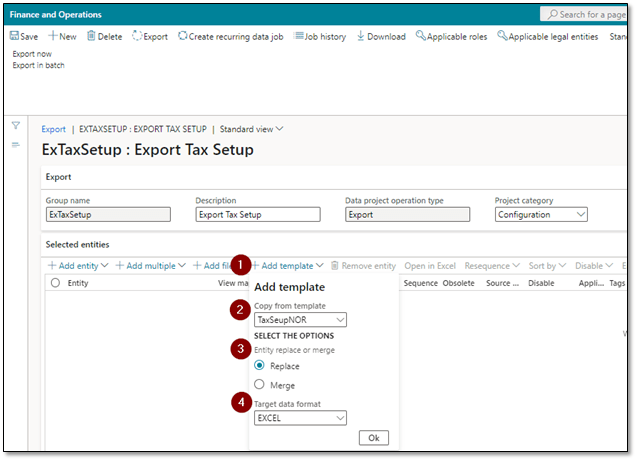Screen dimensions: 637x461
Task: Open the filter pane funnel icon
Action: [x=16, y=125]
